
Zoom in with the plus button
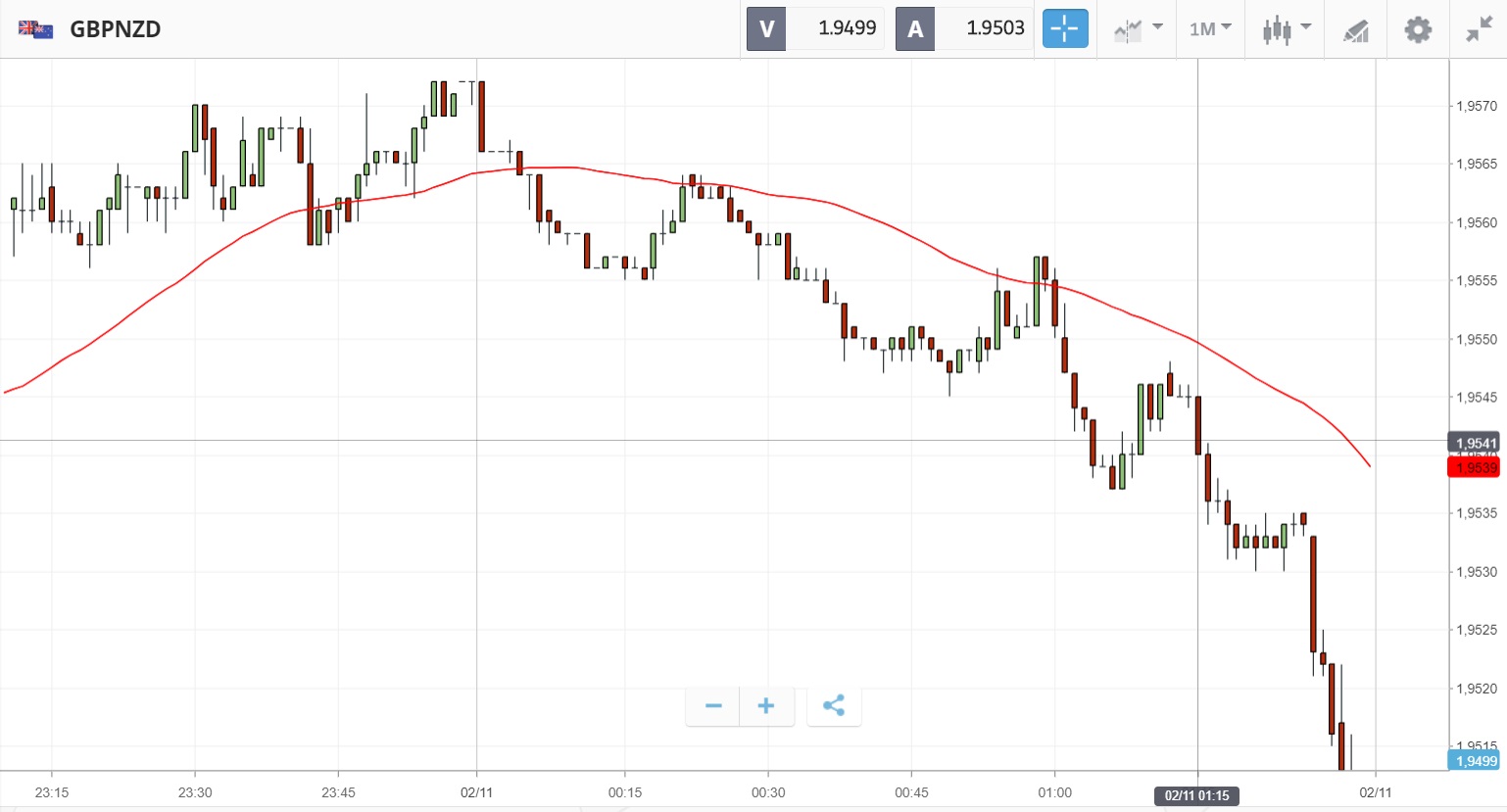(766, 706)
